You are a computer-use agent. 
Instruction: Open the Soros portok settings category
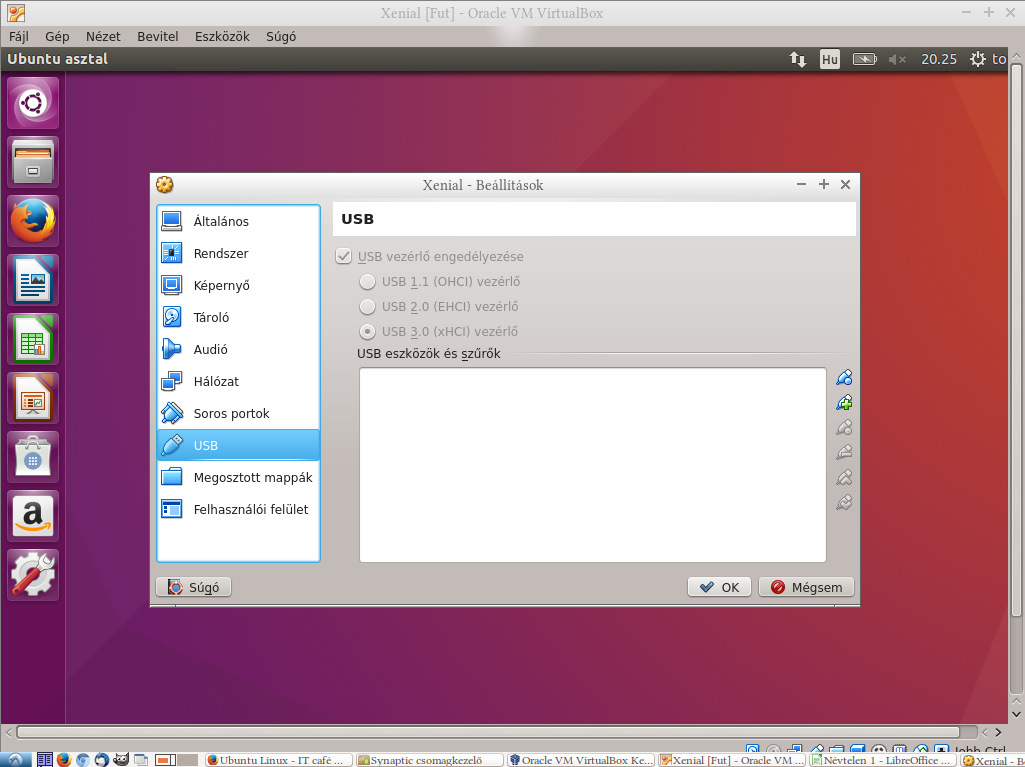tap(238, 413)
